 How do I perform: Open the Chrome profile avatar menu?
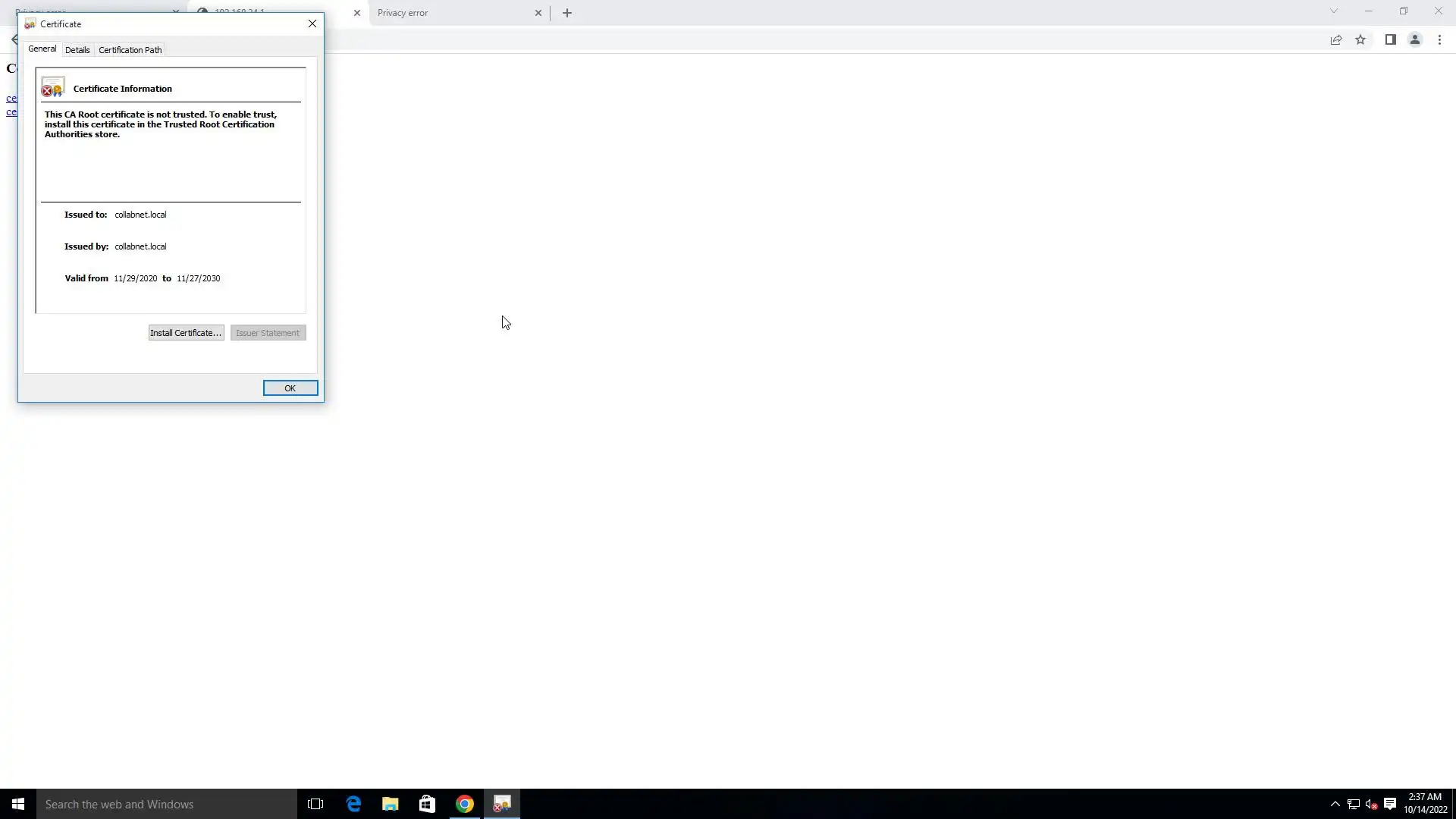pyautogui.click(x=1414, y=40)
